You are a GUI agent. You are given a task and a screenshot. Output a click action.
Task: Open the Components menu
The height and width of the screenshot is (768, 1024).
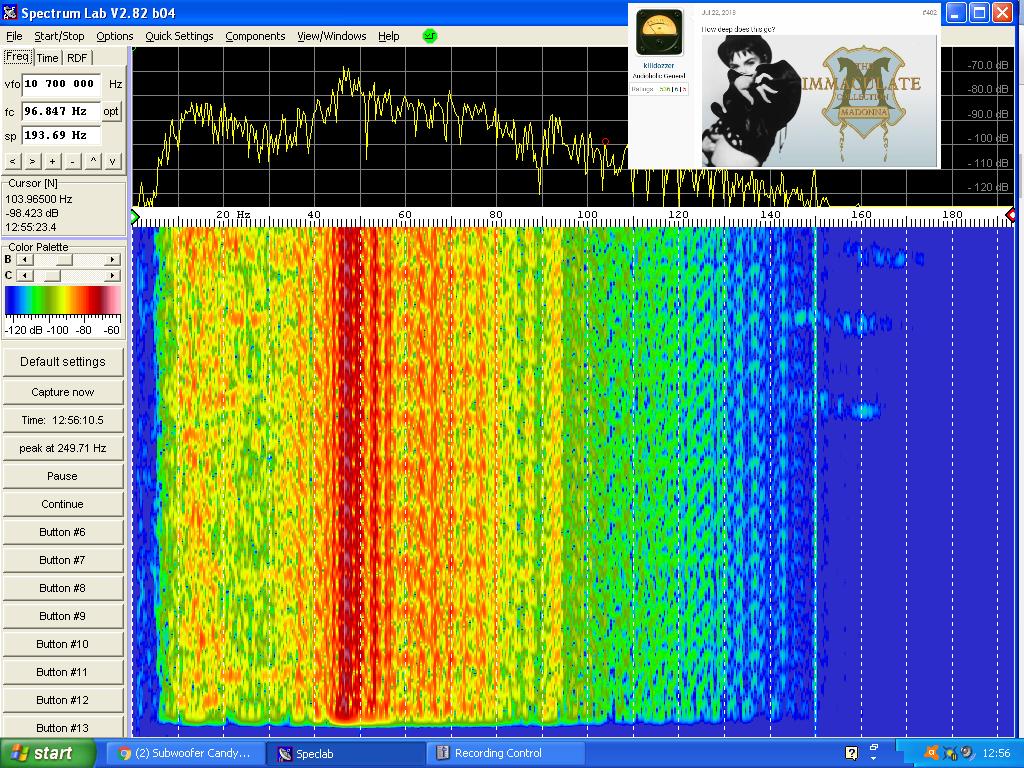(255, 36)
